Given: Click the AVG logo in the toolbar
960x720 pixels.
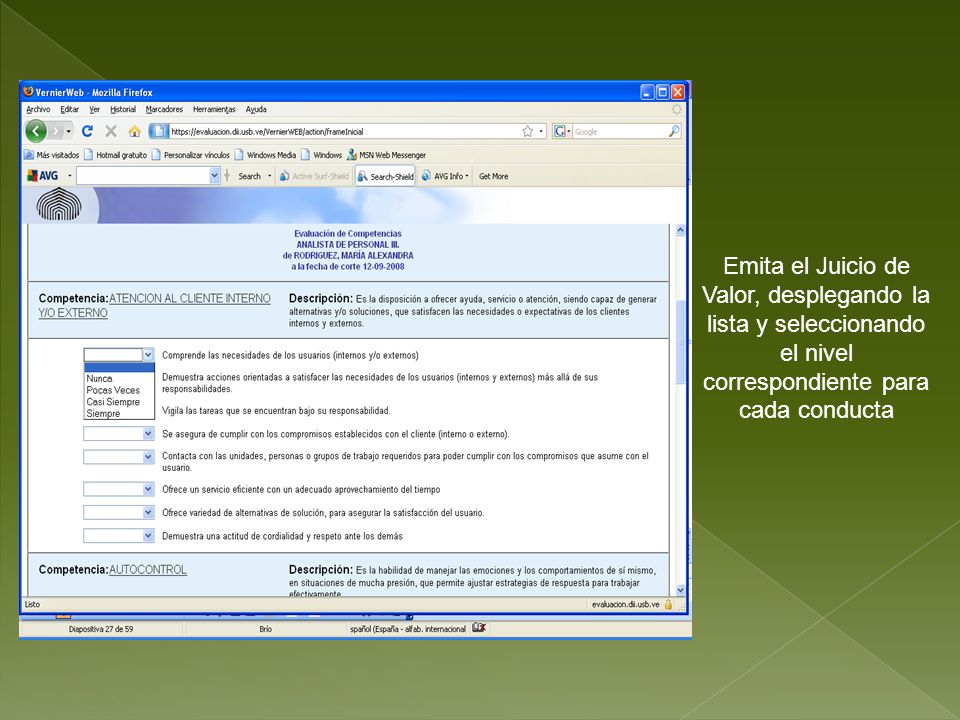Looking at the screenshot, I should [x=43, y=176].
